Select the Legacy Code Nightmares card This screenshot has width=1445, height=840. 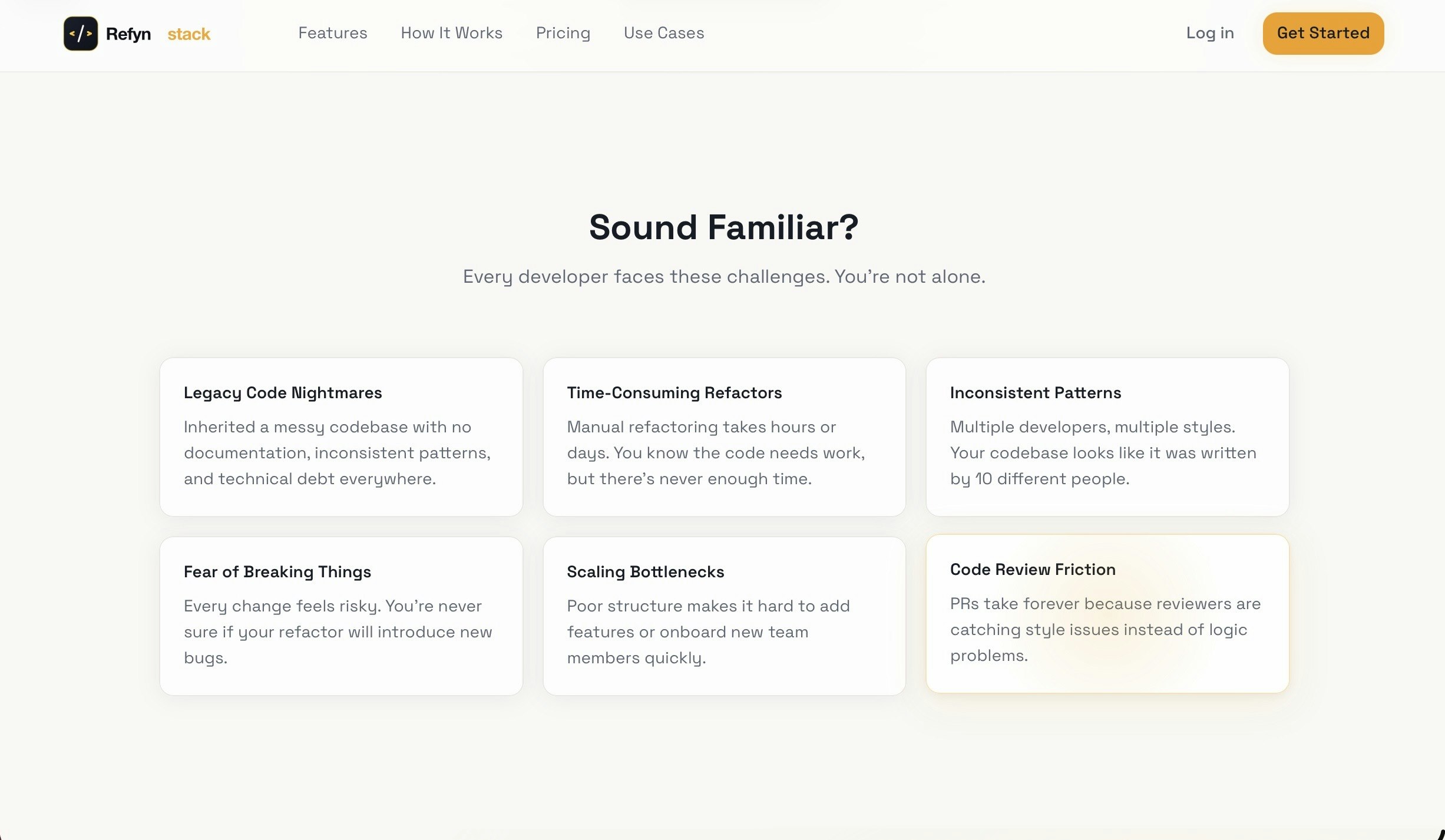click(x=340, y=437)
